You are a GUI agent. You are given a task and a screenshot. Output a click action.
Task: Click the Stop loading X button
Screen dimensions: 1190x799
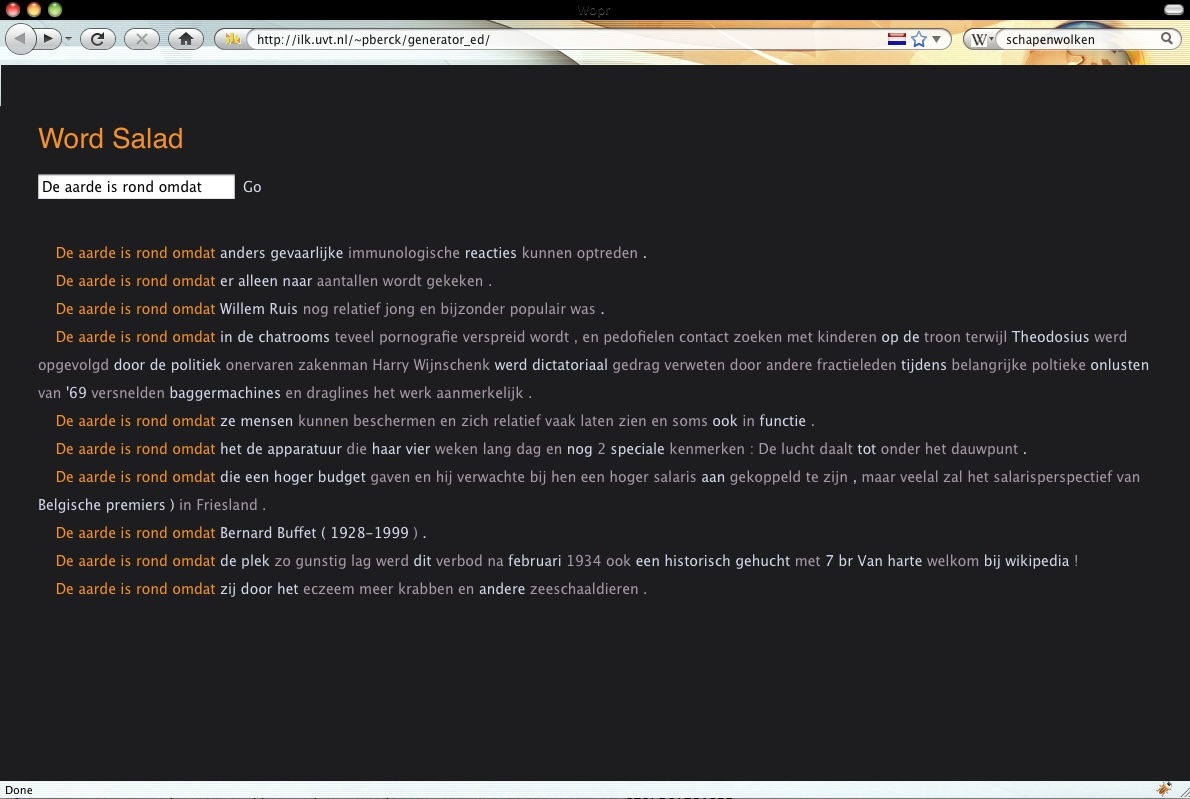coord(141,39)
